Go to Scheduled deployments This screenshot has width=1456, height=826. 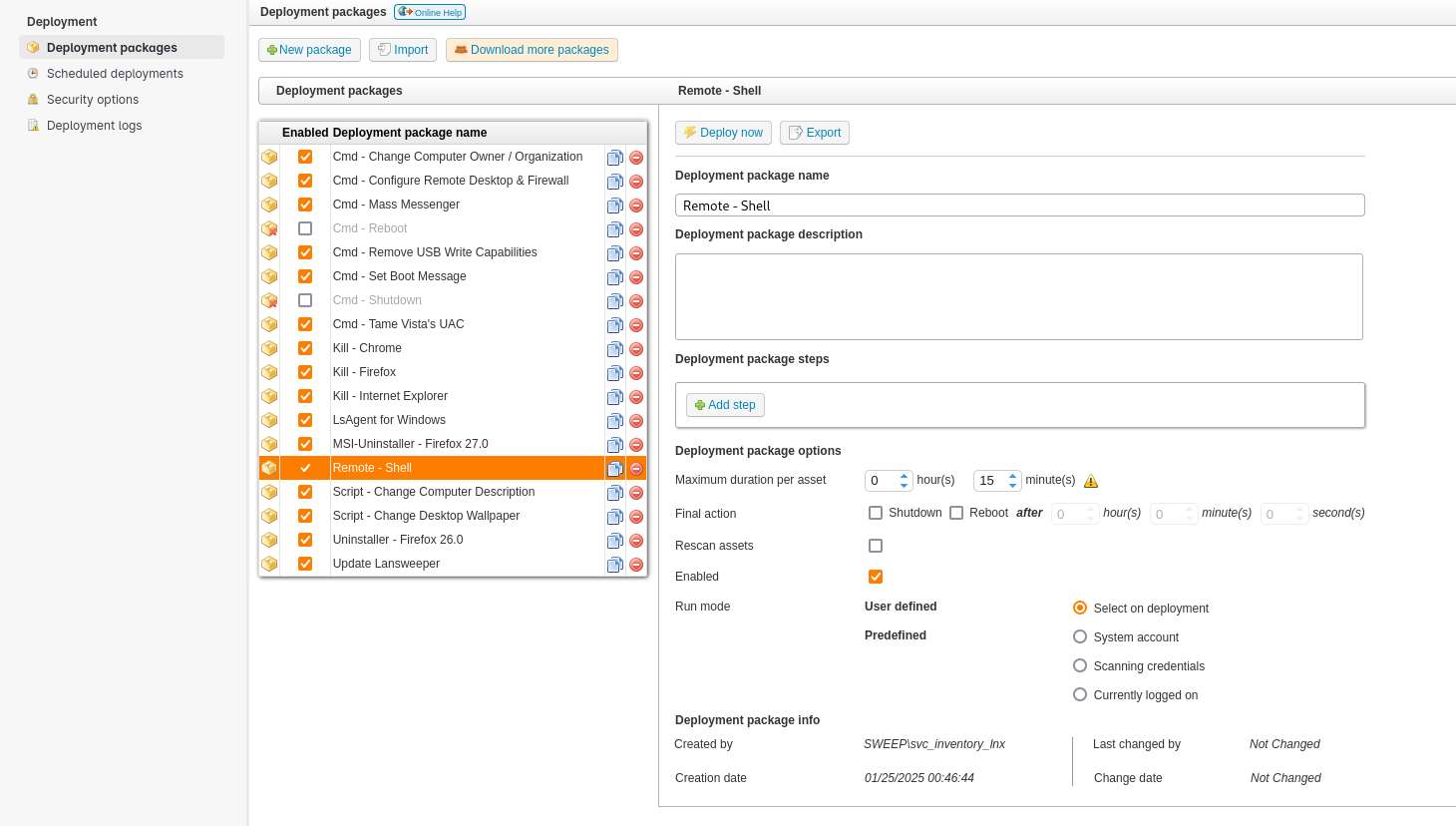[115, 73]
